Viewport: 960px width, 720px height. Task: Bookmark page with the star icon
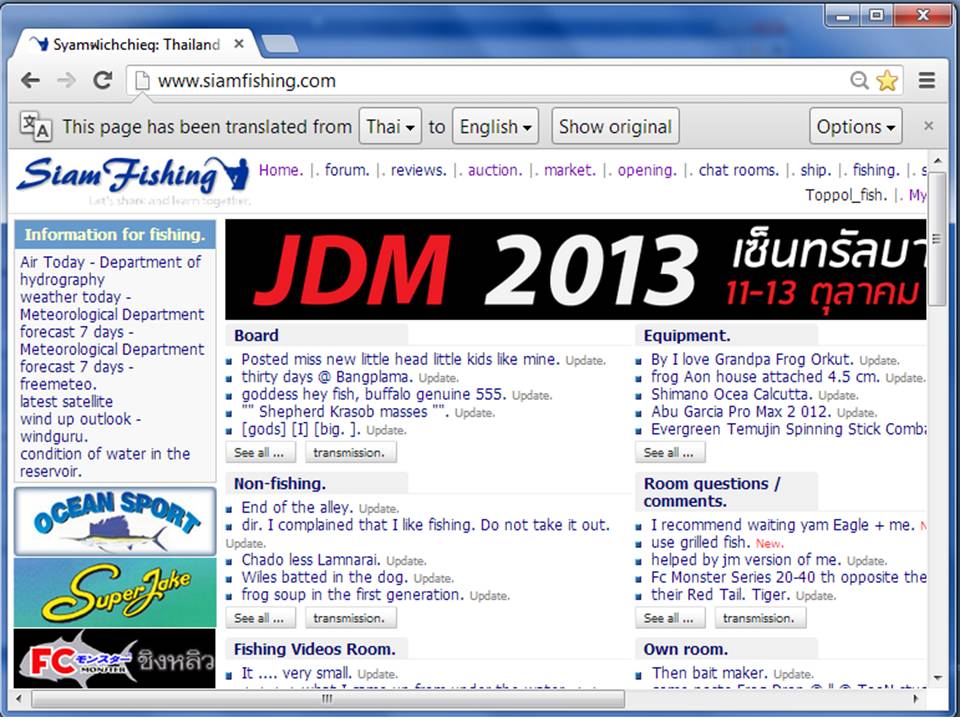(x=887, y=81)
